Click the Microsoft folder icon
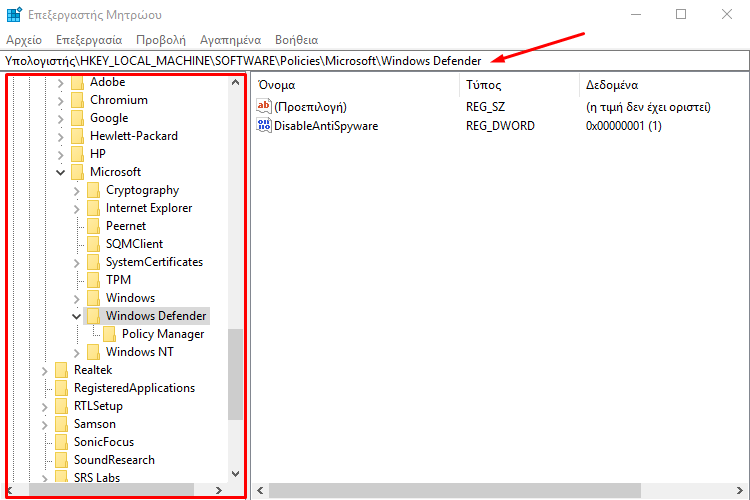This screenshot has width=750, height=500. 77,172
